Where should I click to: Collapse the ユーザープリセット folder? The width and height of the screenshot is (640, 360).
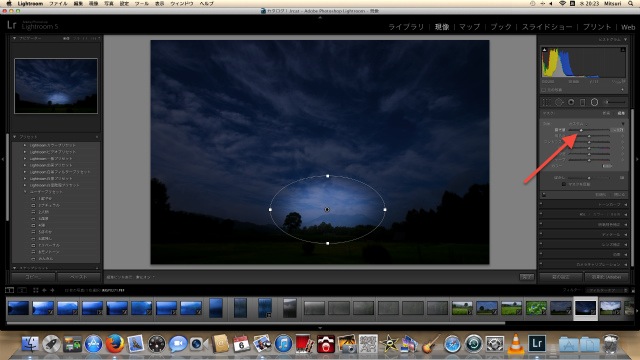25,191
